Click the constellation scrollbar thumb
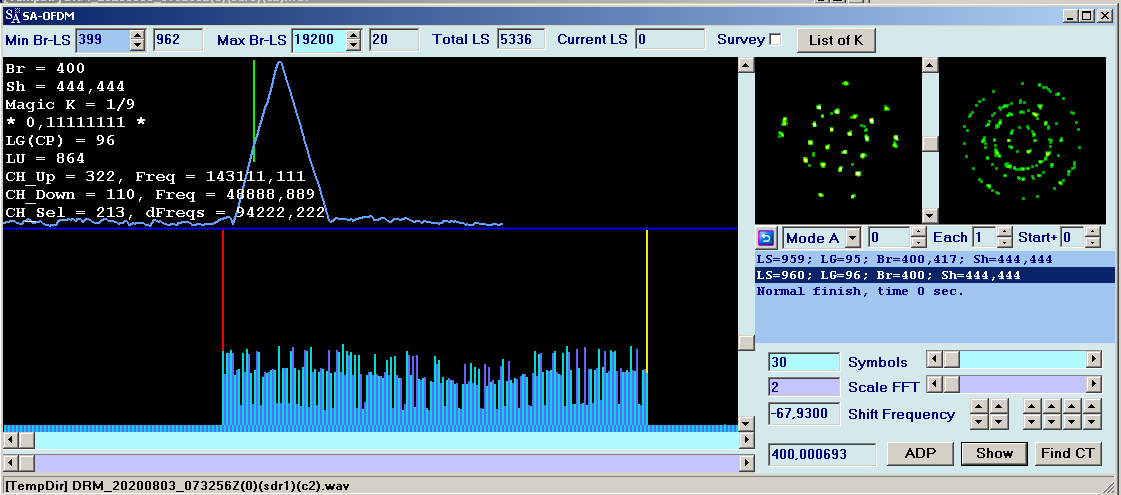 click(929, 144)
